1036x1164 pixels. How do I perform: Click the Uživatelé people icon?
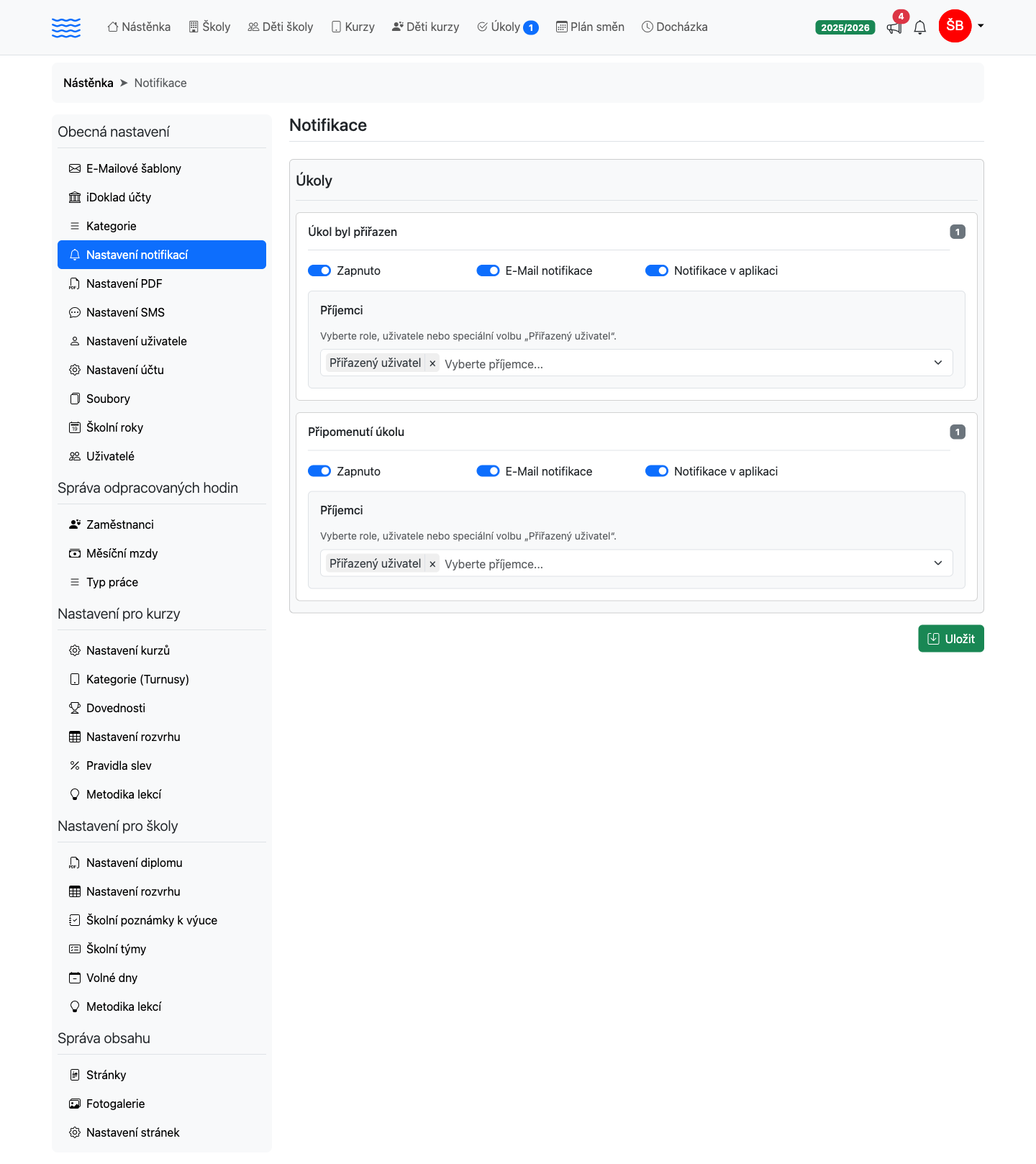75,456
